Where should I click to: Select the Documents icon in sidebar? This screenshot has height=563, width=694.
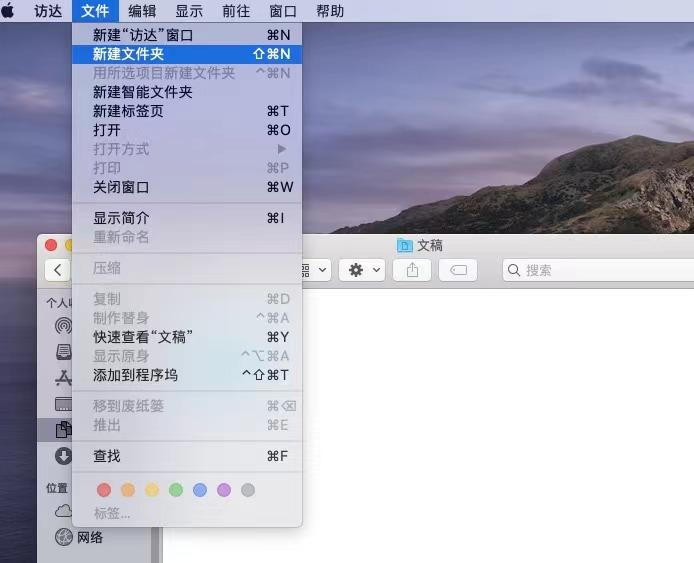coord(63,430)
